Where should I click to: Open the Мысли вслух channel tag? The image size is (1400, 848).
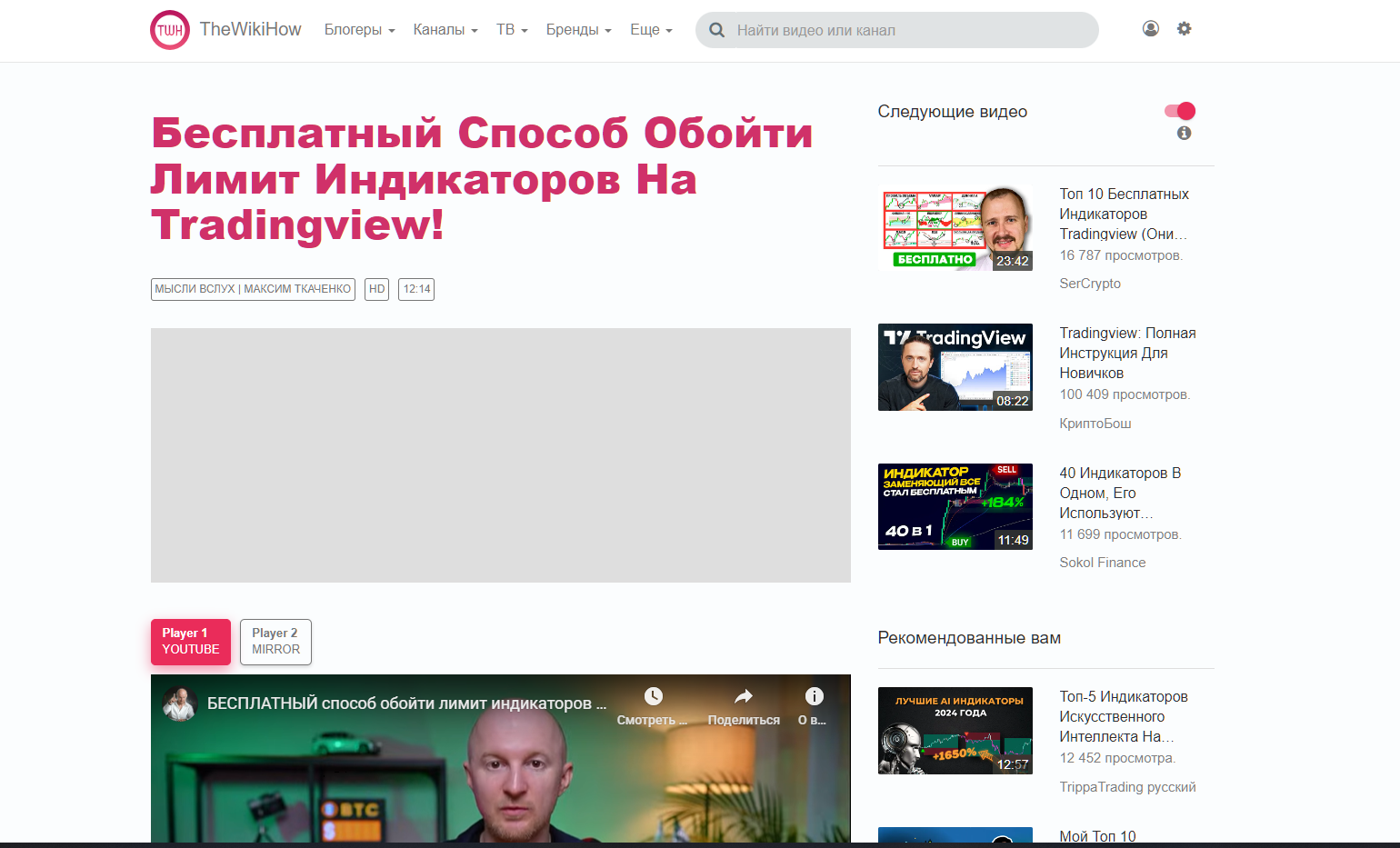pos(253,289)
